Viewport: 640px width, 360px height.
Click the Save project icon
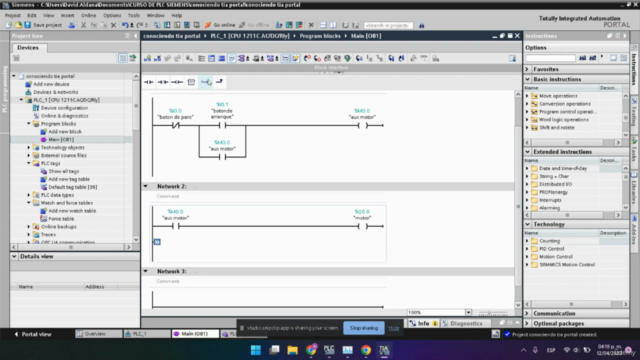[28, 25]
